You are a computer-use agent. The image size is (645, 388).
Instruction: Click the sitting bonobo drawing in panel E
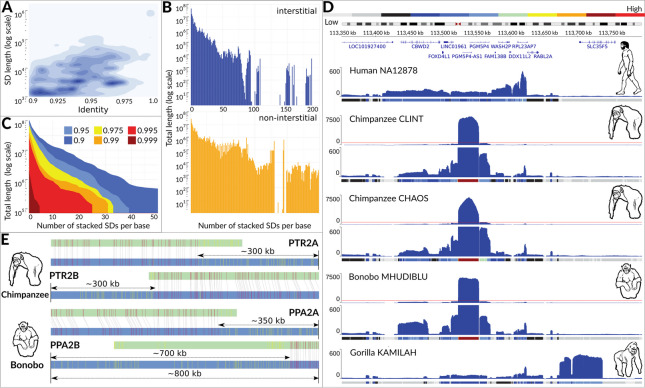pos(26,340)
